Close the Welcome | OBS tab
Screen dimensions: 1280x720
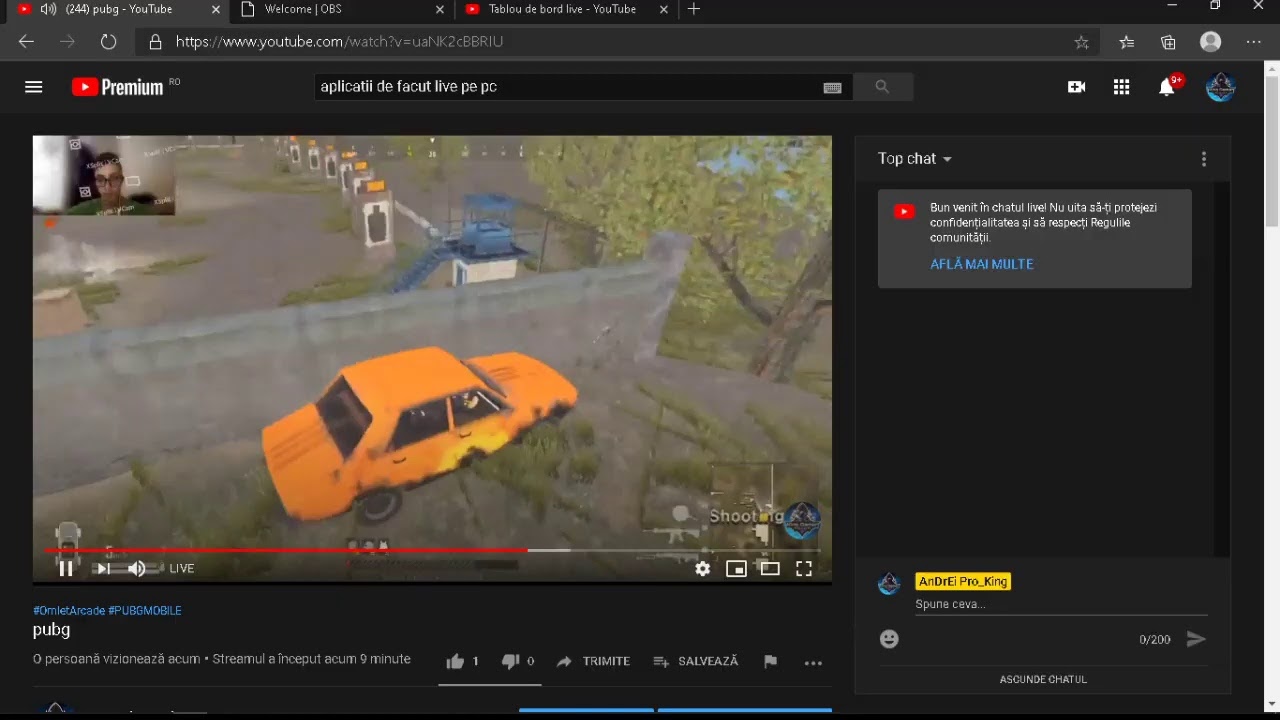pos(440,9)
